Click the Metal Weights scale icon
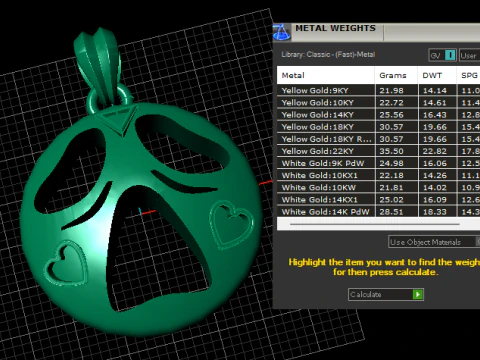The width and height of the screenshot is (480, 360). pos(282,33)
